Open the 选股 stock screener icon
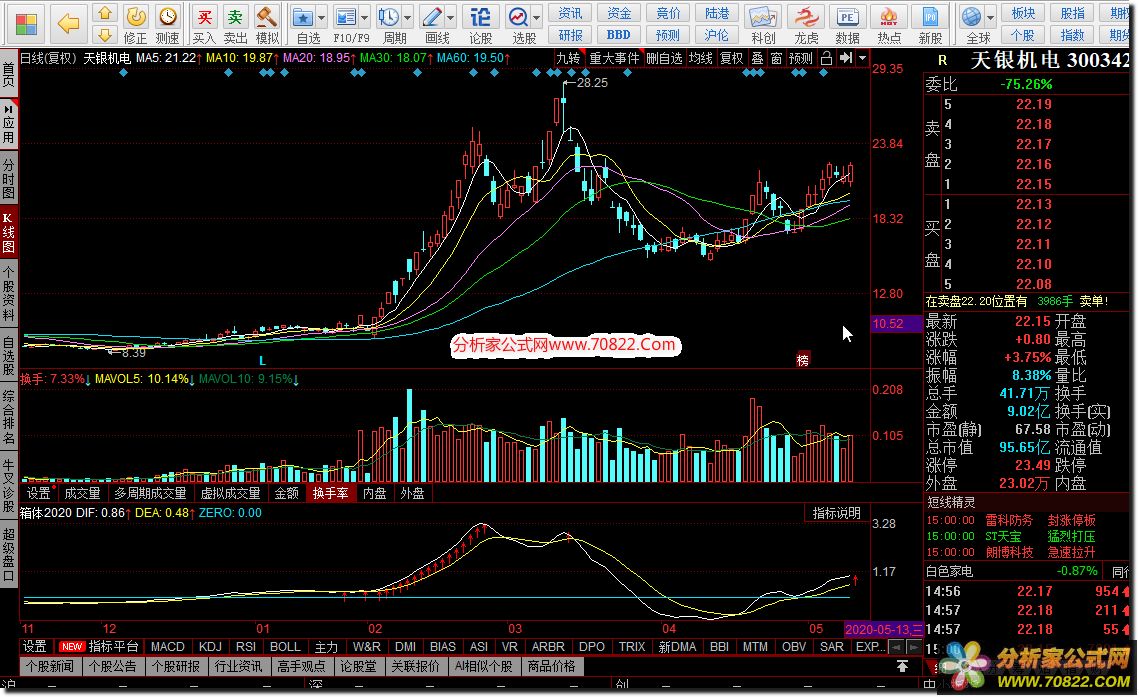 coord(519,17)
